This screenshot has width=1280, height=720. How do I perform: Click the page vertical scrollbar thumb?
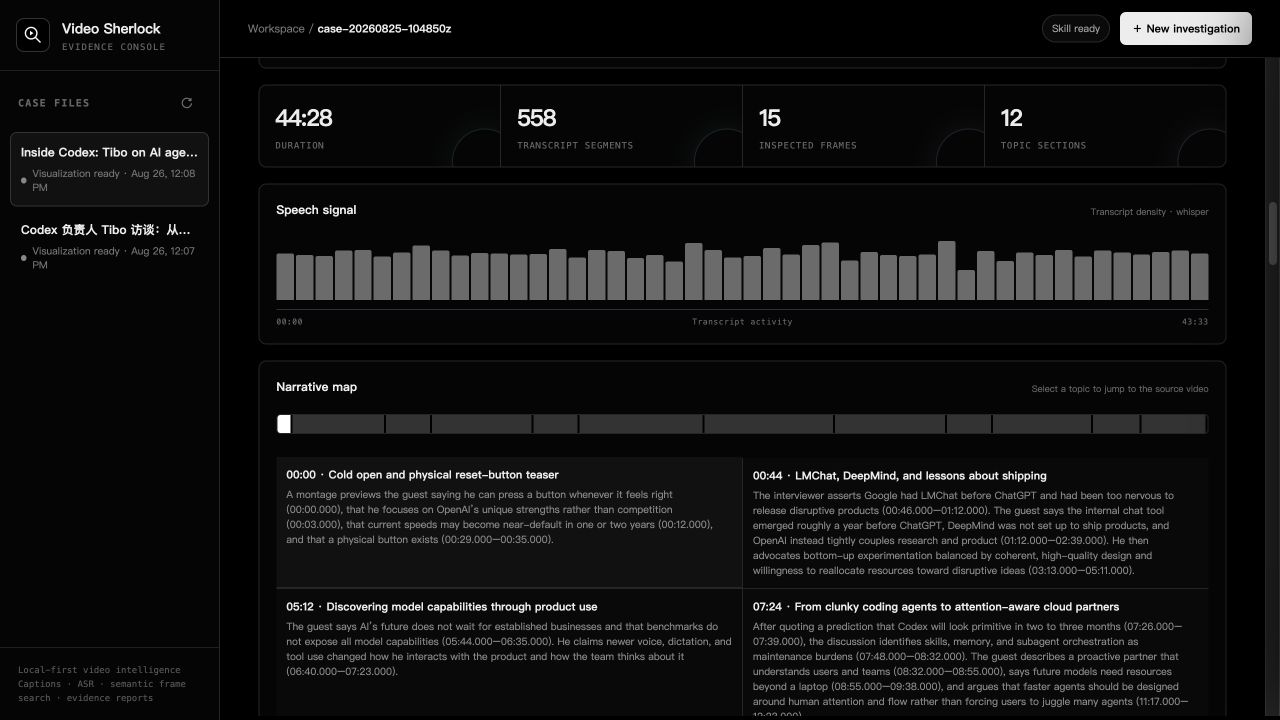pyautogui.click(x=1273, y=232)
